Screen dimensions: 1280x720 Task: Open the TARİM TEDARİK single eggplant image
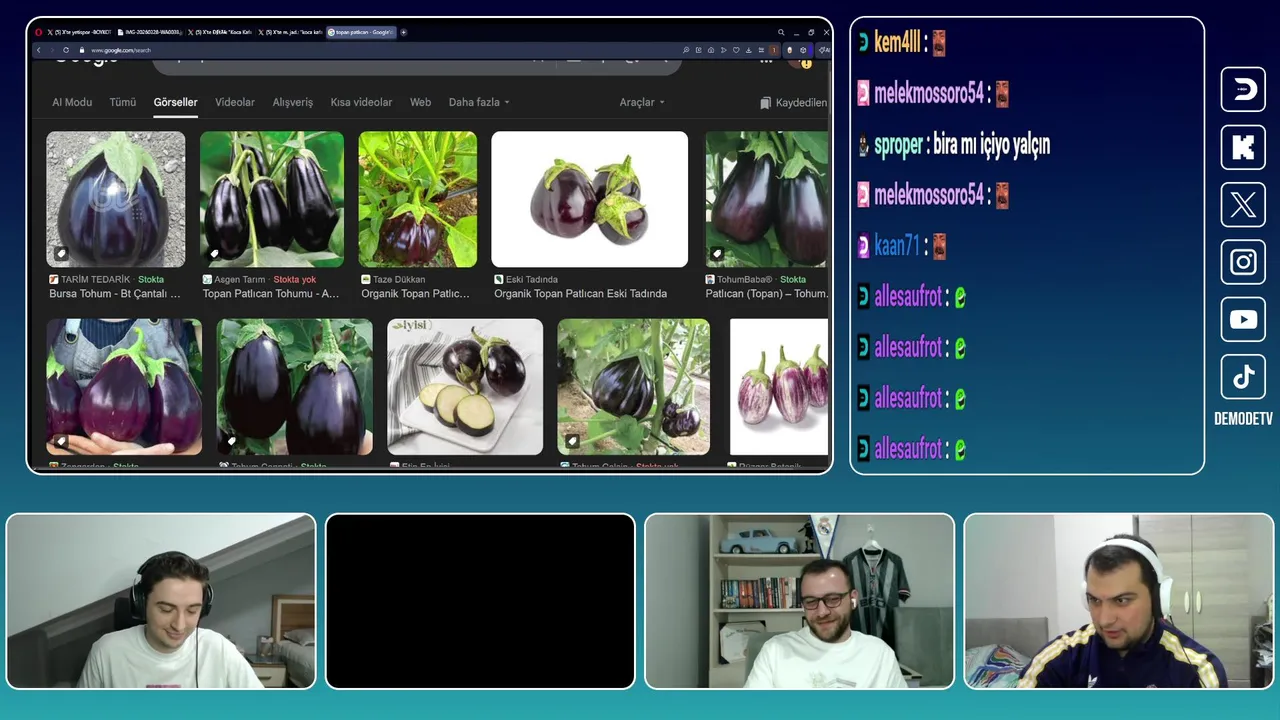tap(115, 199)
